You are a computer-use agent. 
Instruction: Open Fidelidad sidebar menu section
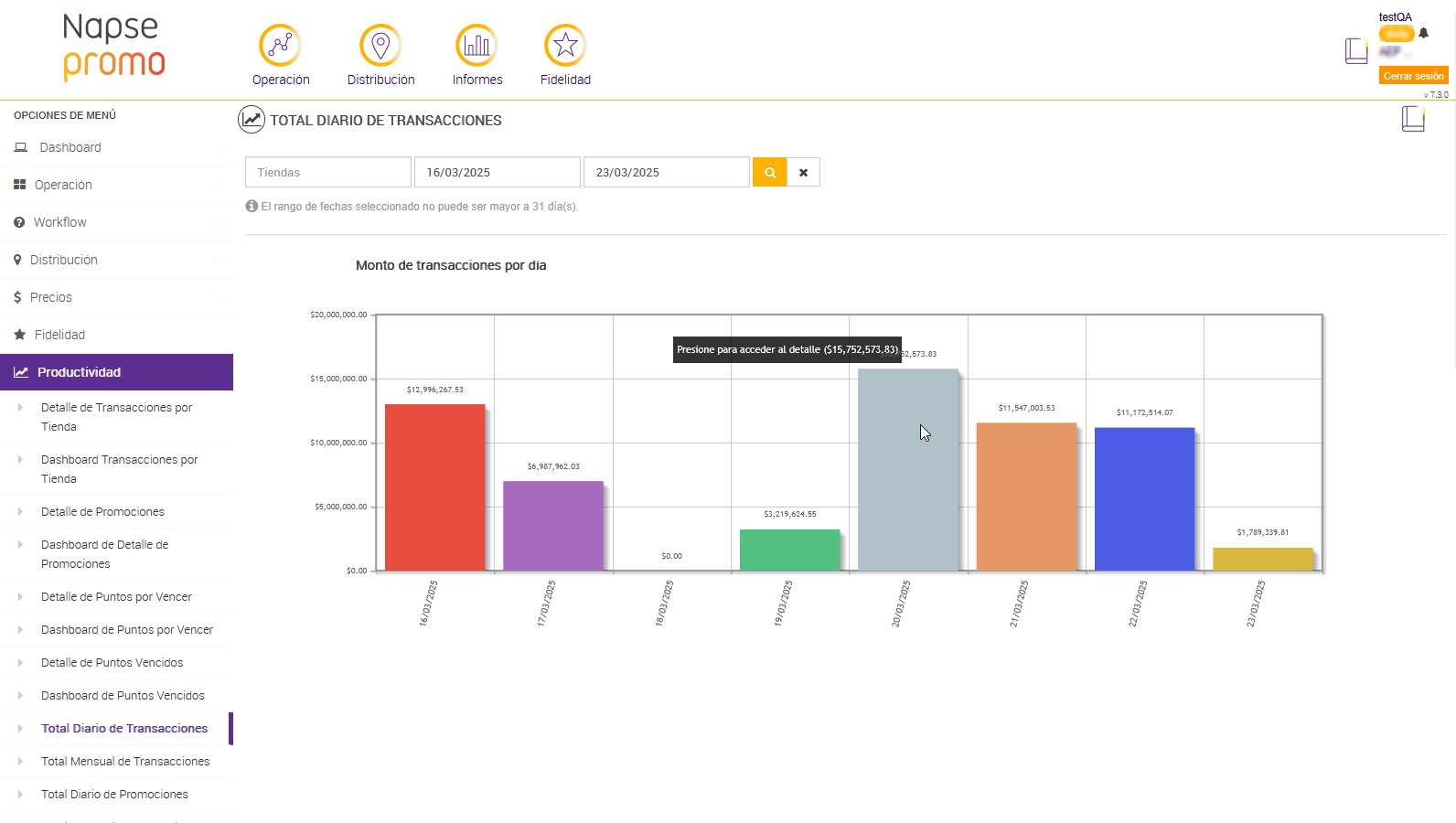coord(116,335)
